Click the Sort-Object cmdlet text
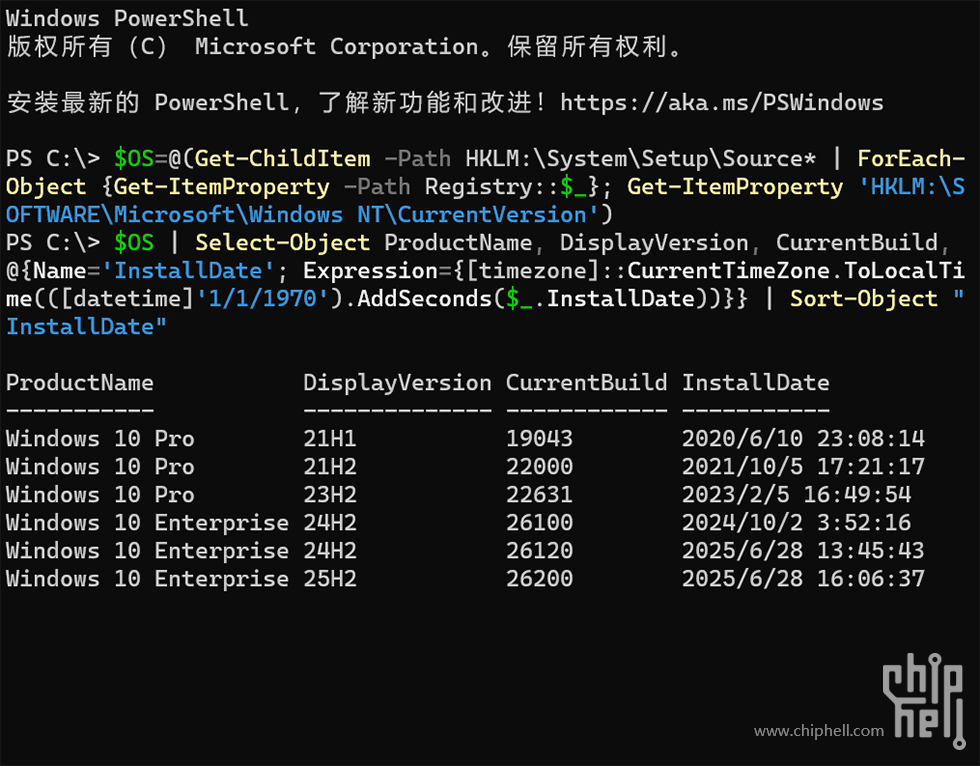Screen dimensions: 980x766 (864, 299)
